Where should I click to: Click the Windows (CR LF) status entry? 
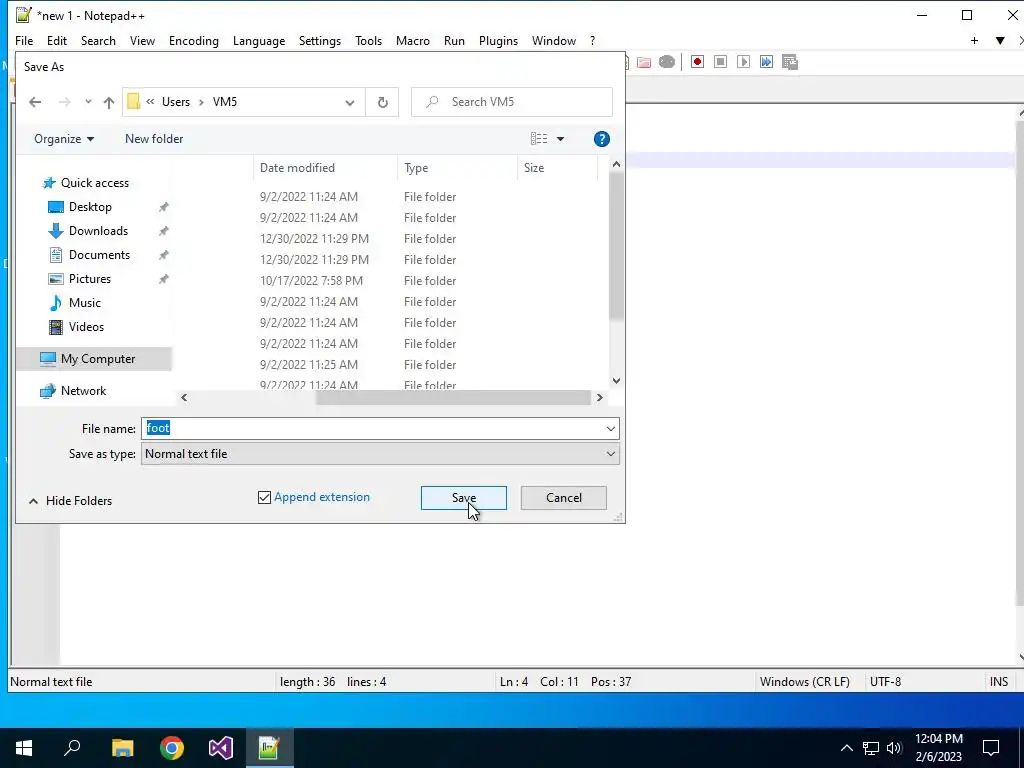805,682
